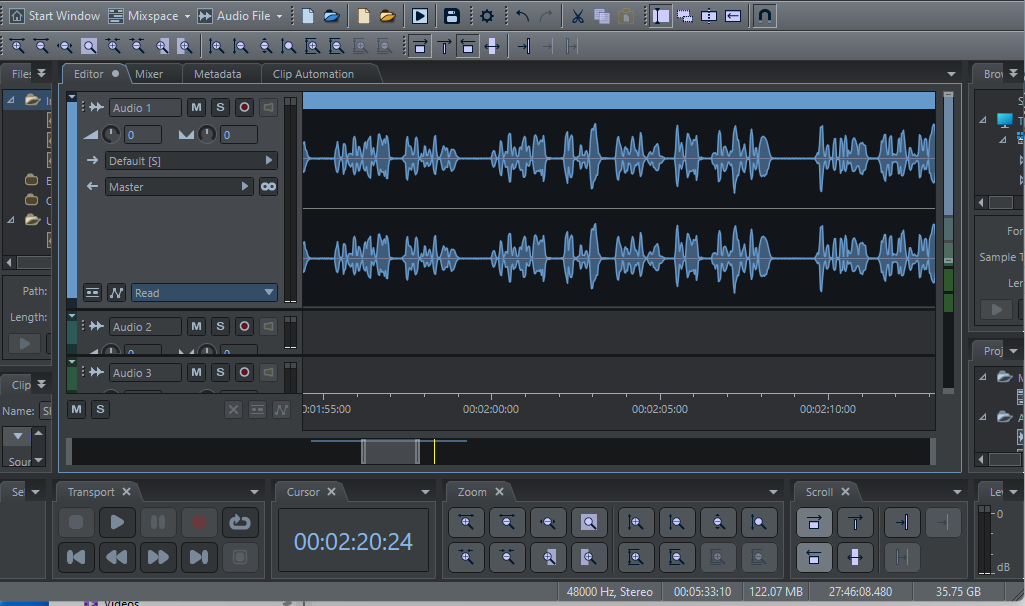This screenshot has width=1025, height=606.
Task: Click the Undo arrow in toolbar
Action: 523,16
